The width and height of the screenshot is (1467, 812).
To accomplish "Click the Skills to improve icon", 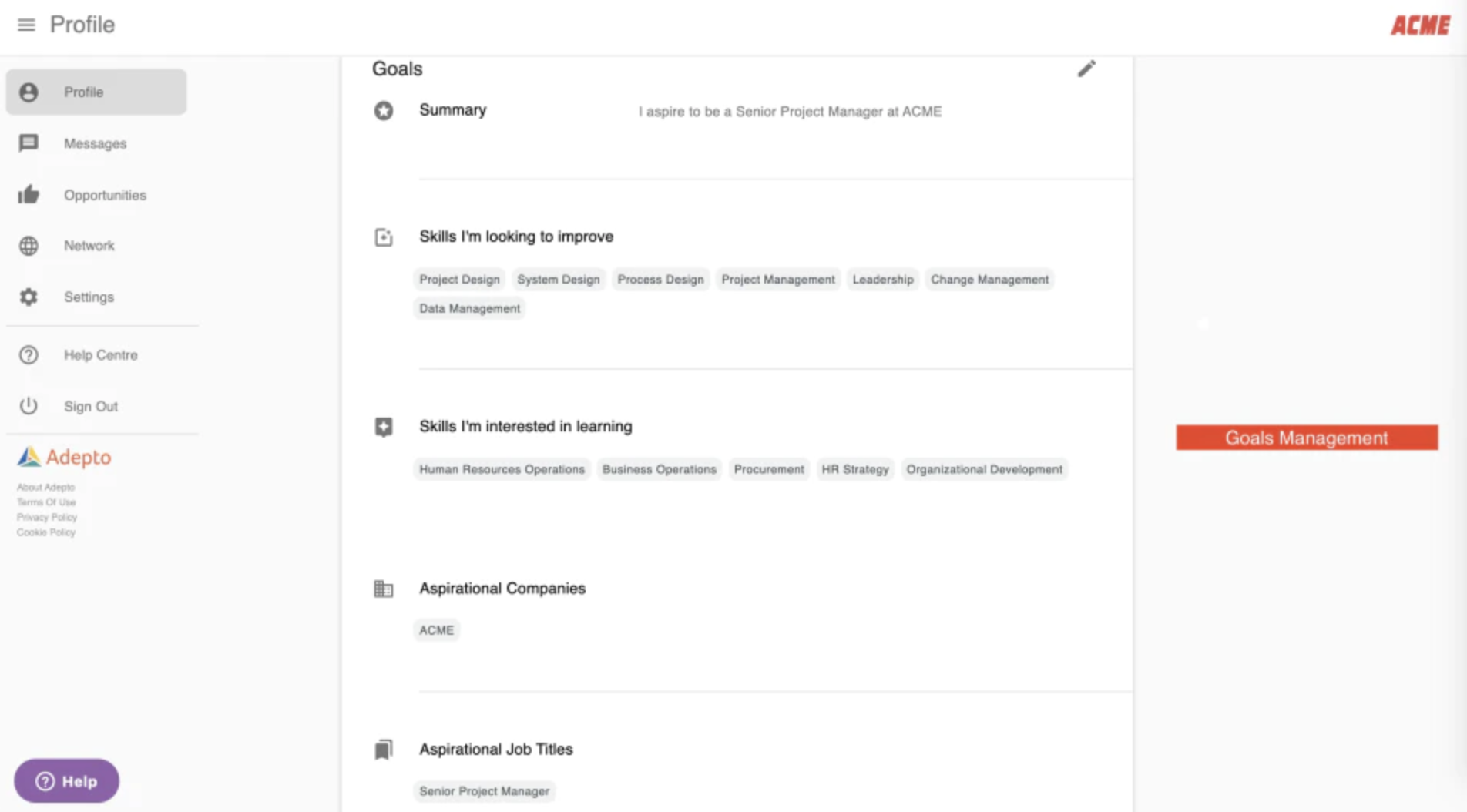I will [384, 237].
